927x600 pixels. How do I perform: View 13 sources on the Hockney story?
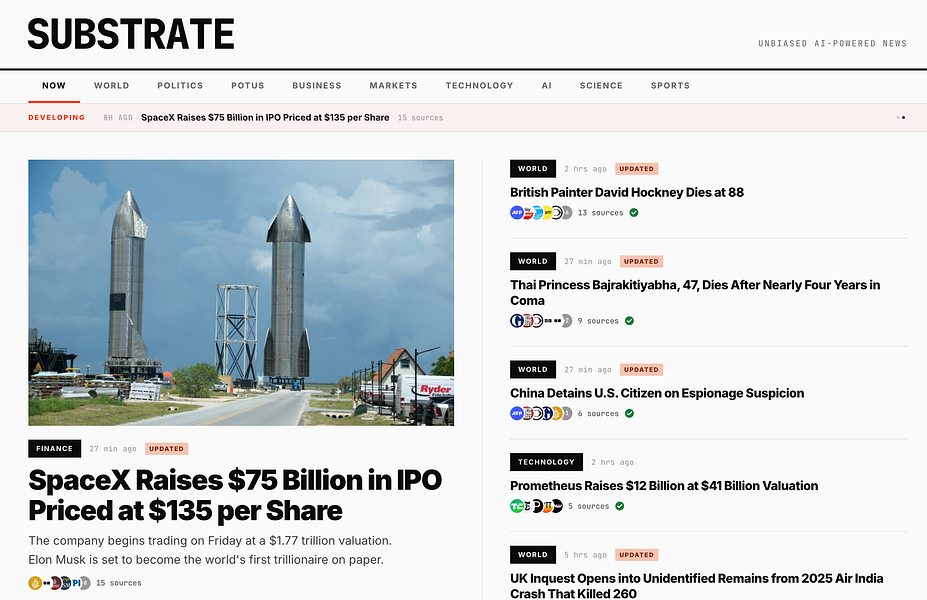[601, 213]
